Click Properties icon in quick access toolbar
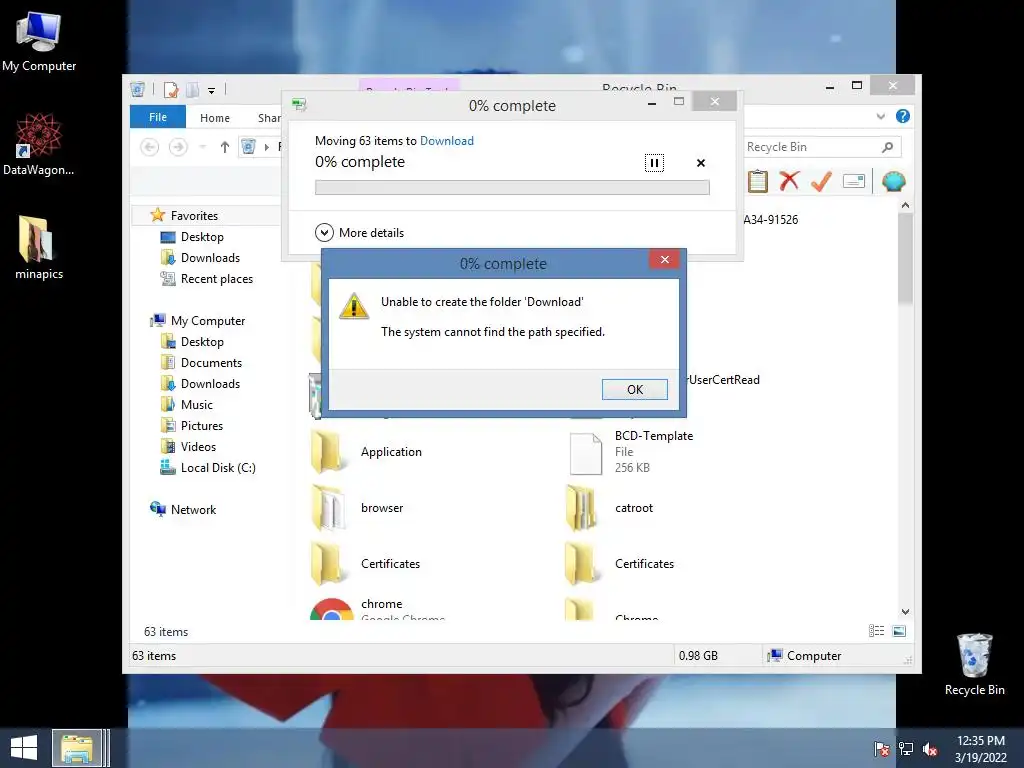1024x768 pixels. tap(171, 90)
